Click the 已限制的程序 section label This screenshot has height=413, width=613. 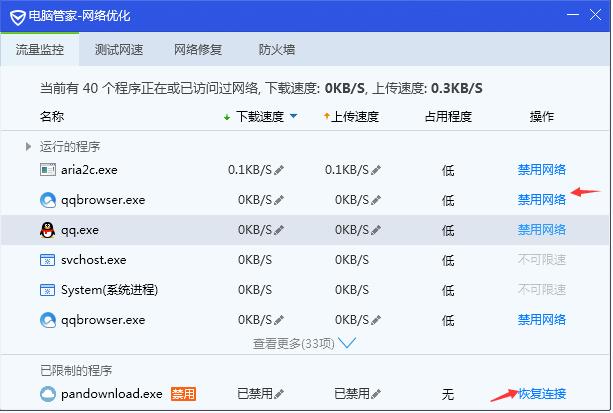76,370
